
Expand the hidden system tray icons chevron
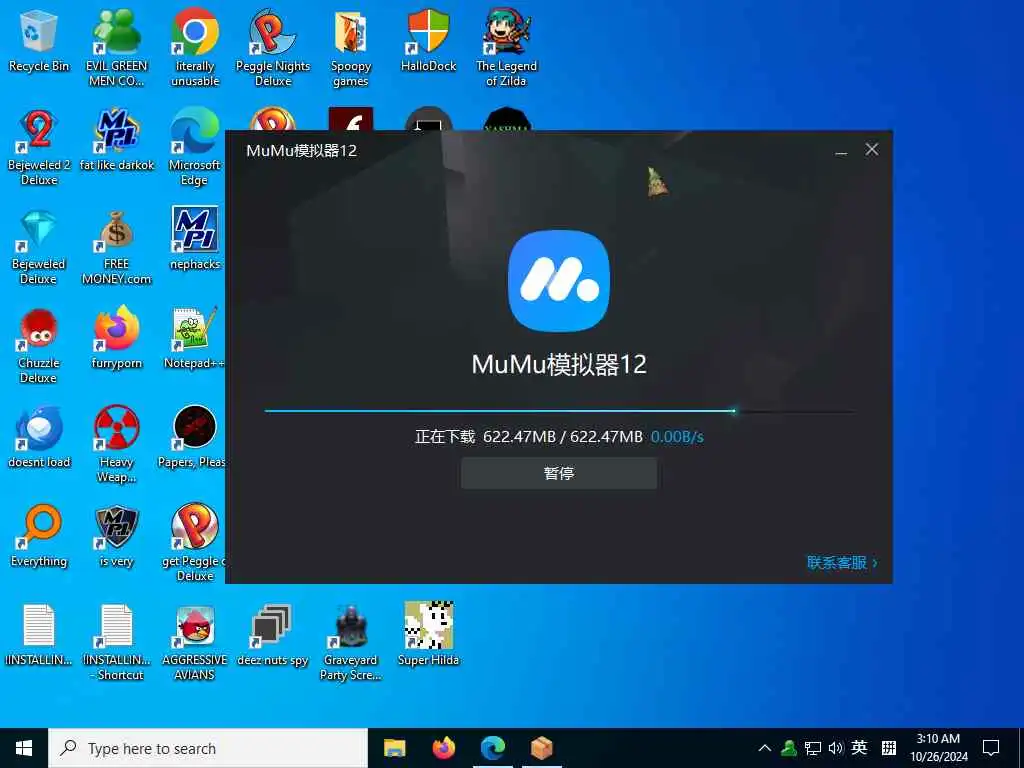[x=765, y=748]
